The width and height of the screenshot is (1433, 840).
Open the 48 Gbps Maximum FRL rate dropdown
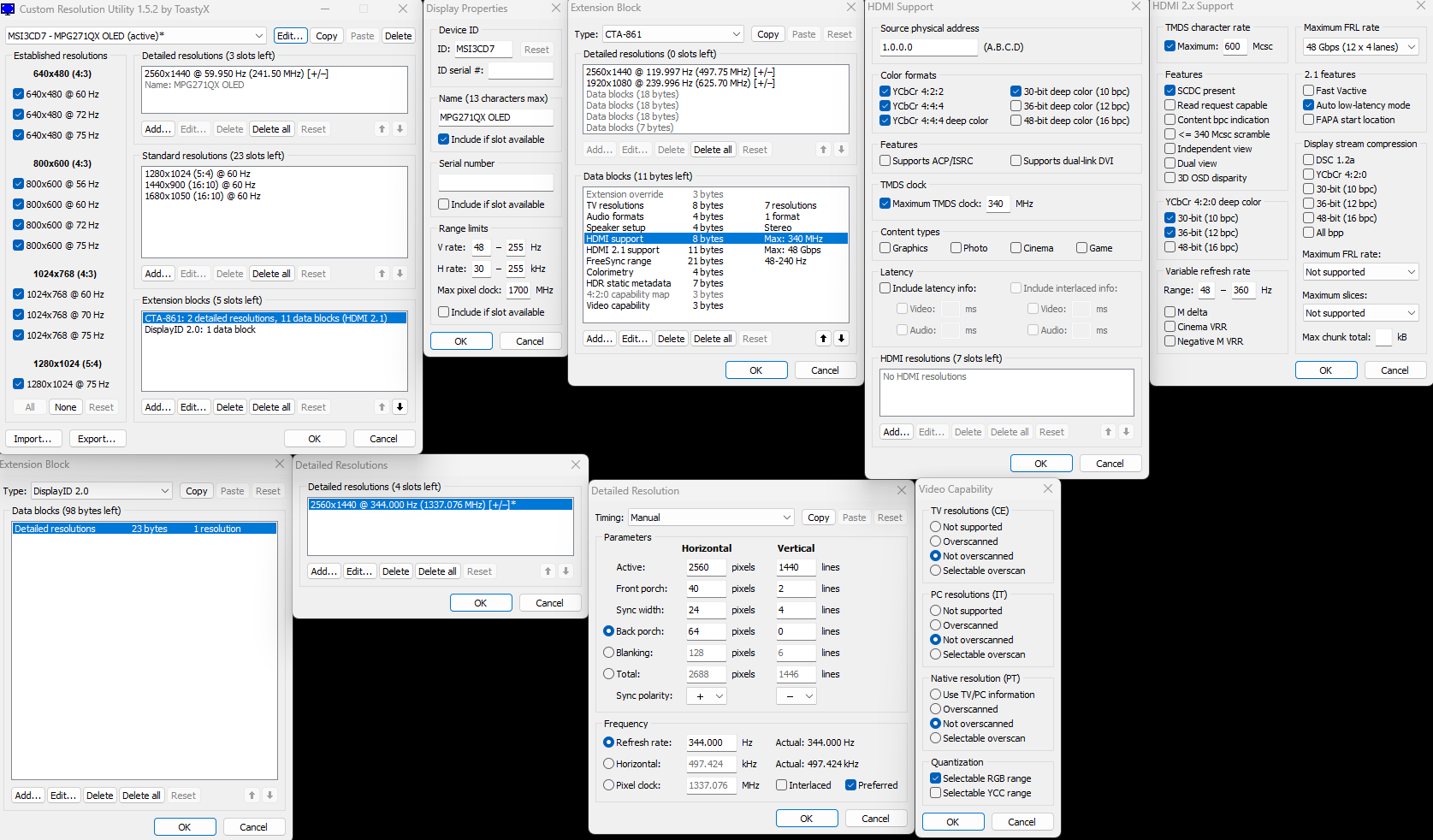1360,47
